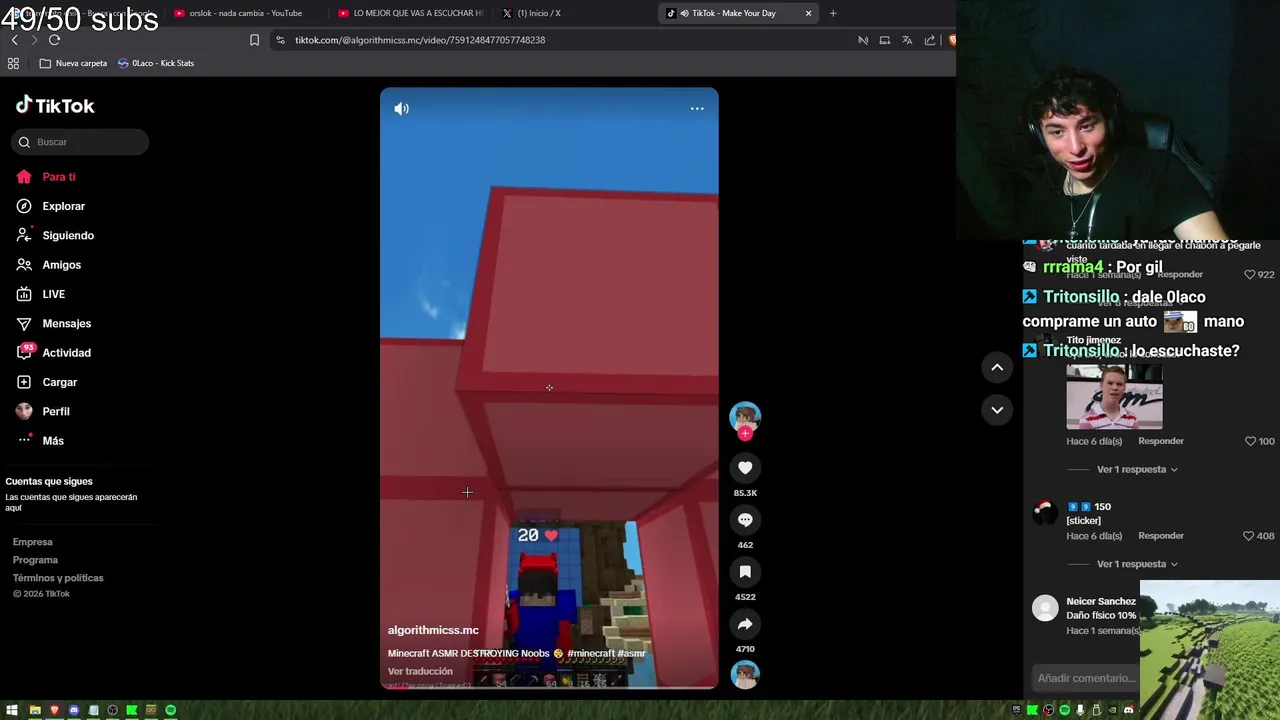Viewport: 1280px width, 720px height.
Task: Open the Windows Start menu
Action: (x=12, y=710)
